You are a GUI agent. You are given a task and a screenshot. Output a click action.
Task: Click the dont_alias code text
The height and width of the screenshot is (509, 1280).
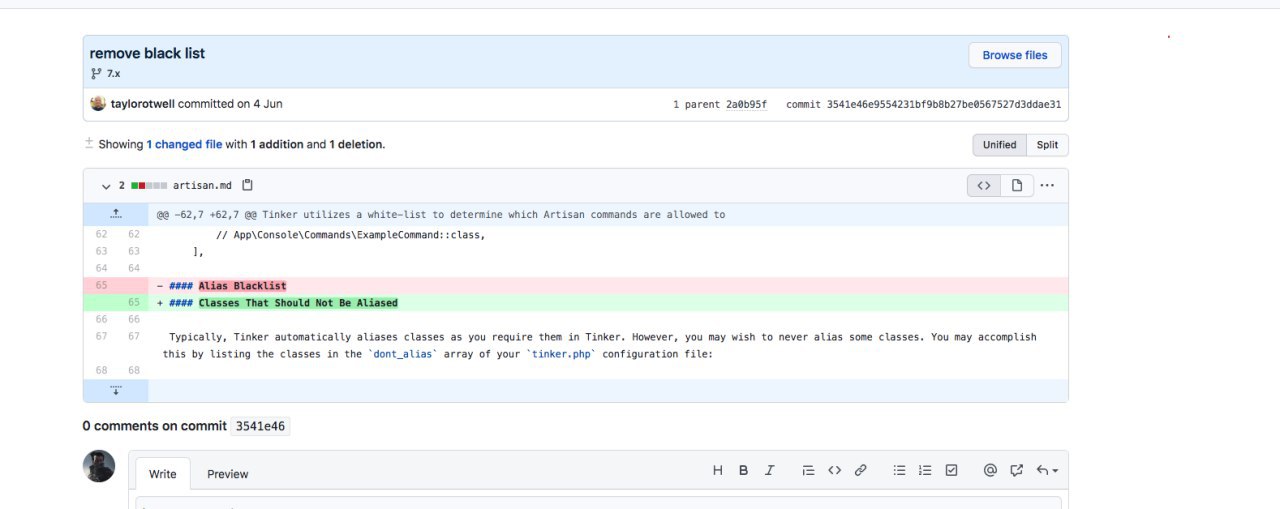click(405, 354)
